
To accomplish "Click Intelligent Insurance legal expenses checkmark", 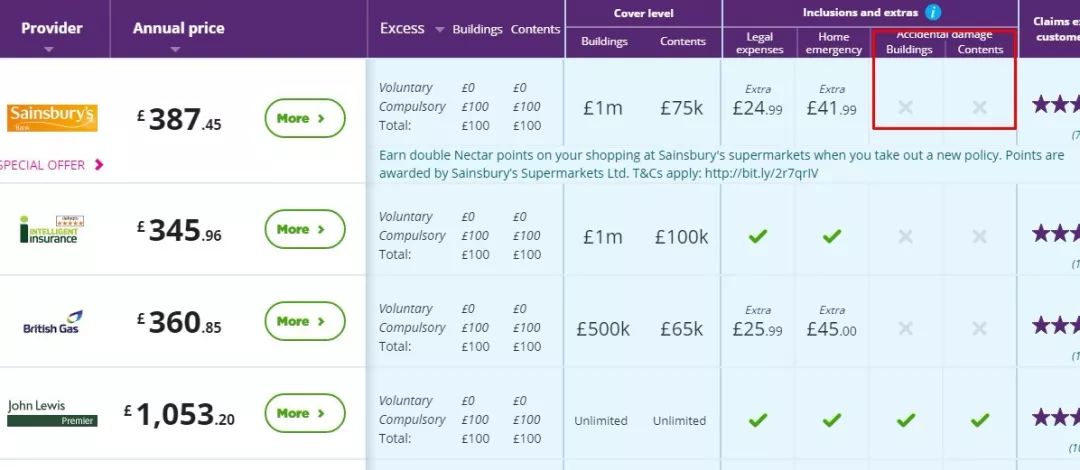I will tap(758, 236).
